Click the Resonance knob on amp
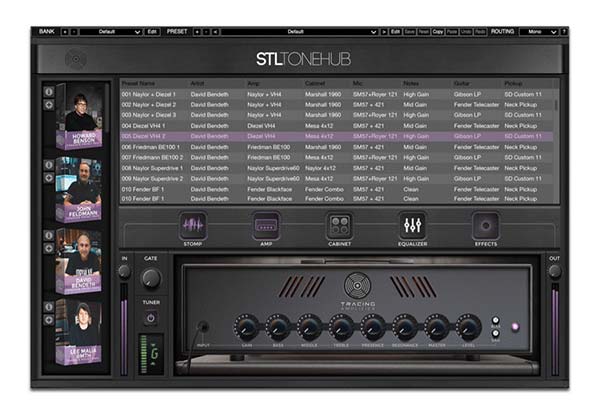The image size is (600, 420). 404,327
